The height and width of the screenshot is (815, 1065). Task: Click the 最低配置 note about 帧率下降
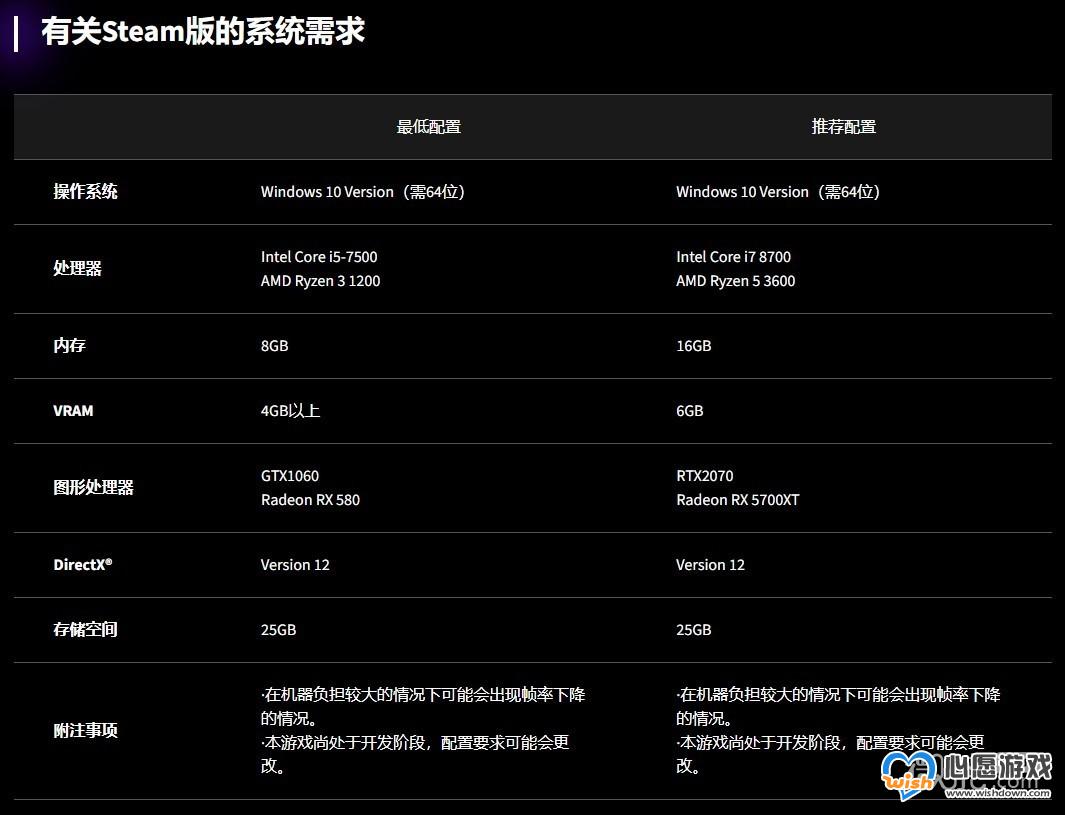pyautogui.click(x=423, y=706)
